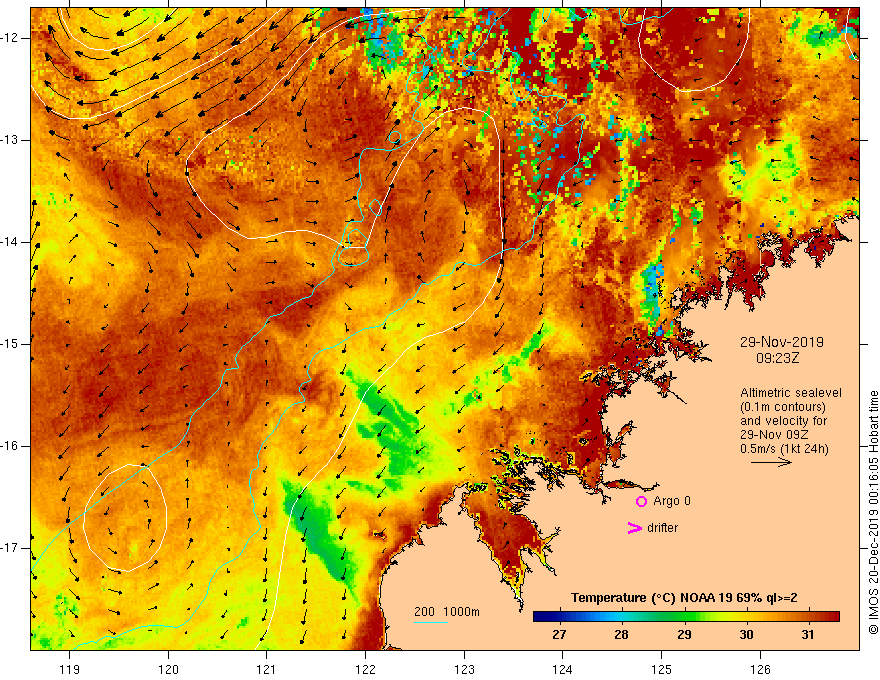Click the time label 09:23Z
Image resolution: width=880 pixels, height=680 pixels.
[x=777, y=357]
